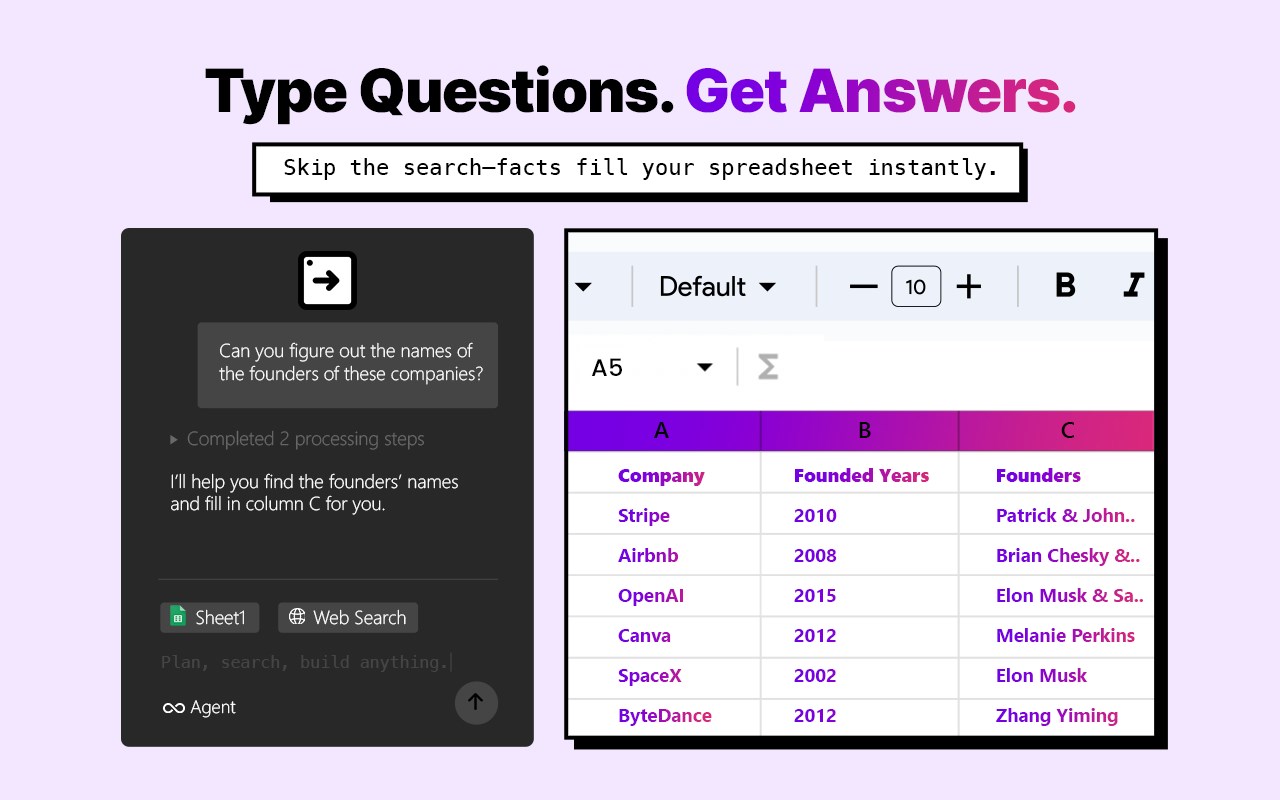Click the A5 cell reference text
Screen dimensions: 1280x800
pyautogui.click(x=607, y=368)
